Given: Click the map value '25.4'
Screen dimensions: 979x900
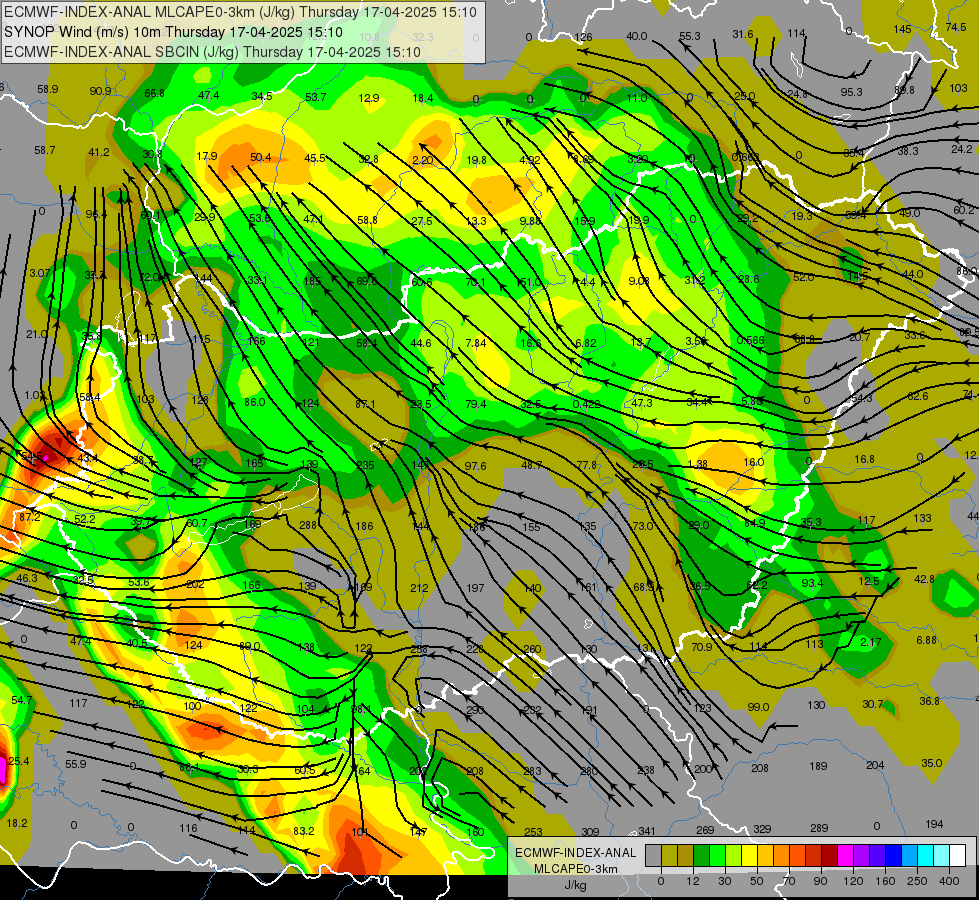Looking at the screenshot, I should (x=19, y=761).
